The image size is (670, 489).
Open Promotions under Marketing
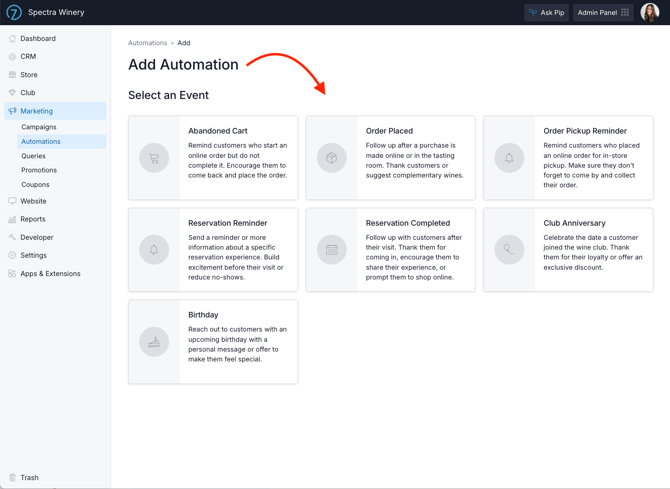tap(39, 170)
